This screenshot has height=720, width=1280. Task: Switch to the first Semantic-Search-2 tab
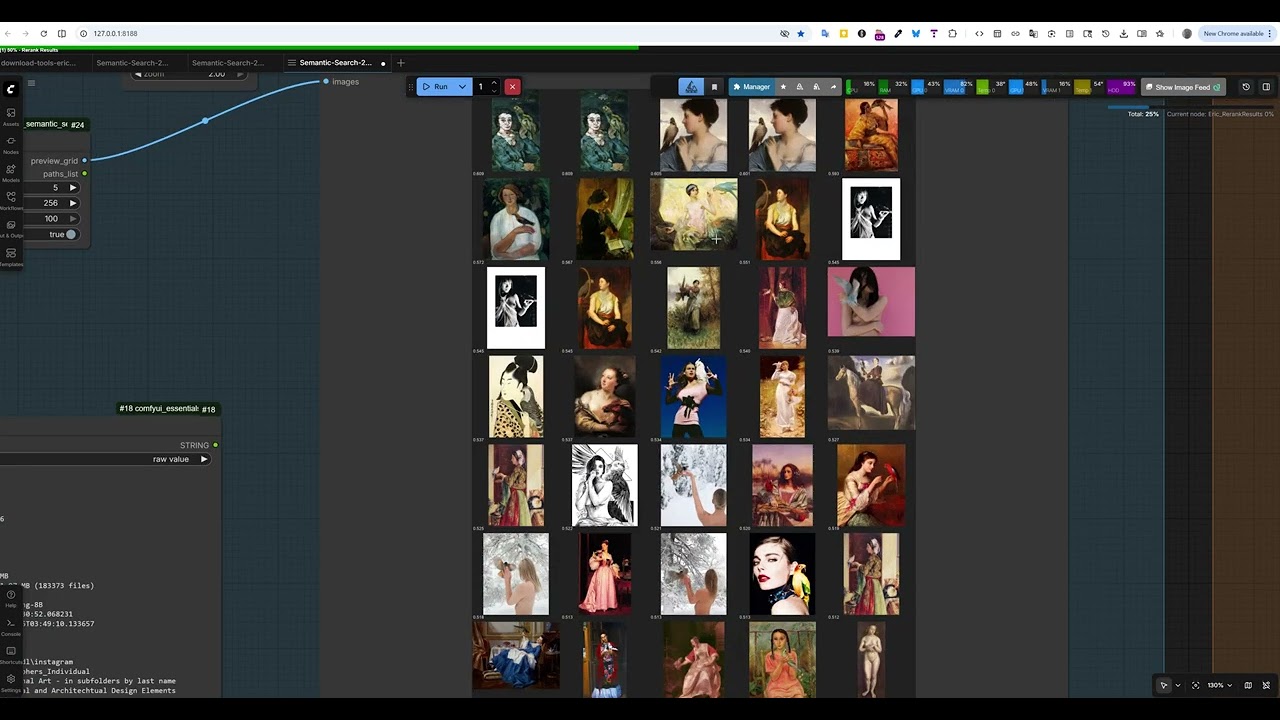(132, 62)
